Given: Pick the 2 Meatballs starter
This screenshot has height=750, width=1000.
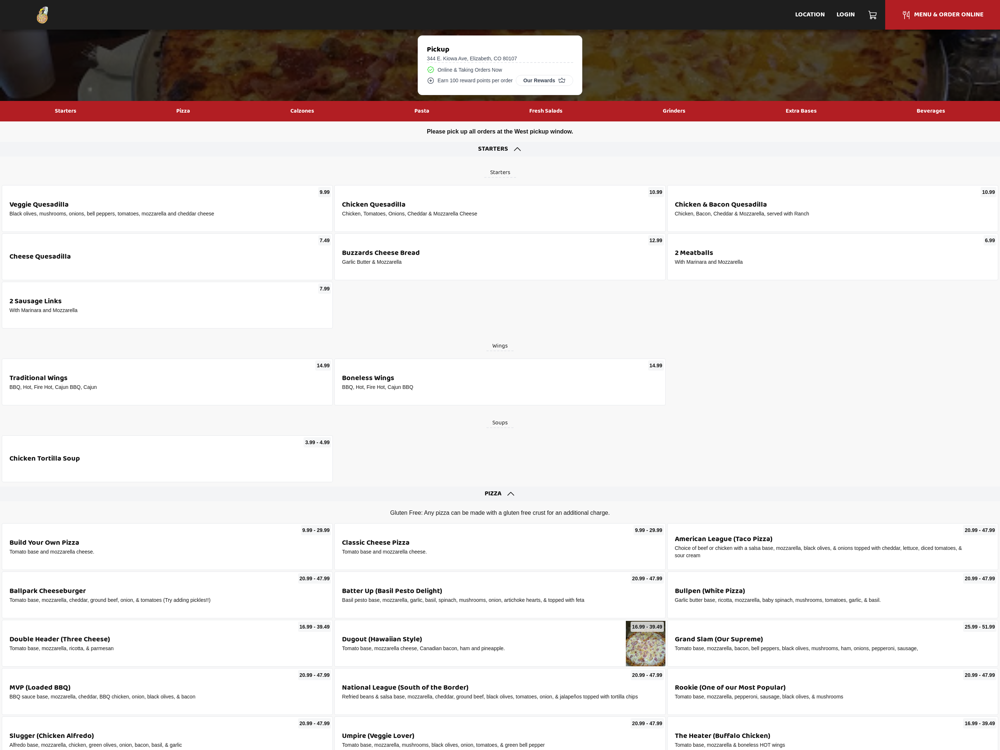Looking at the screenshot, I should coord(833,257).
